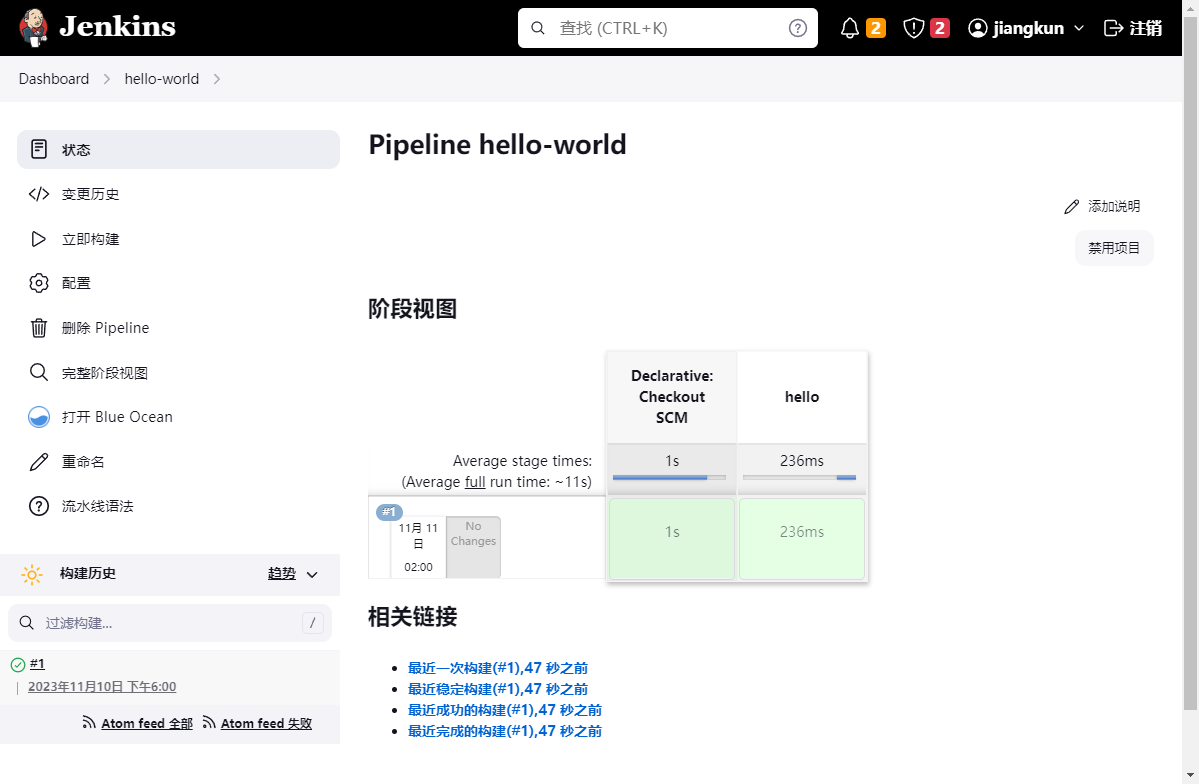Click the 变更历史 code brackets icon

[x=39, y=194]
